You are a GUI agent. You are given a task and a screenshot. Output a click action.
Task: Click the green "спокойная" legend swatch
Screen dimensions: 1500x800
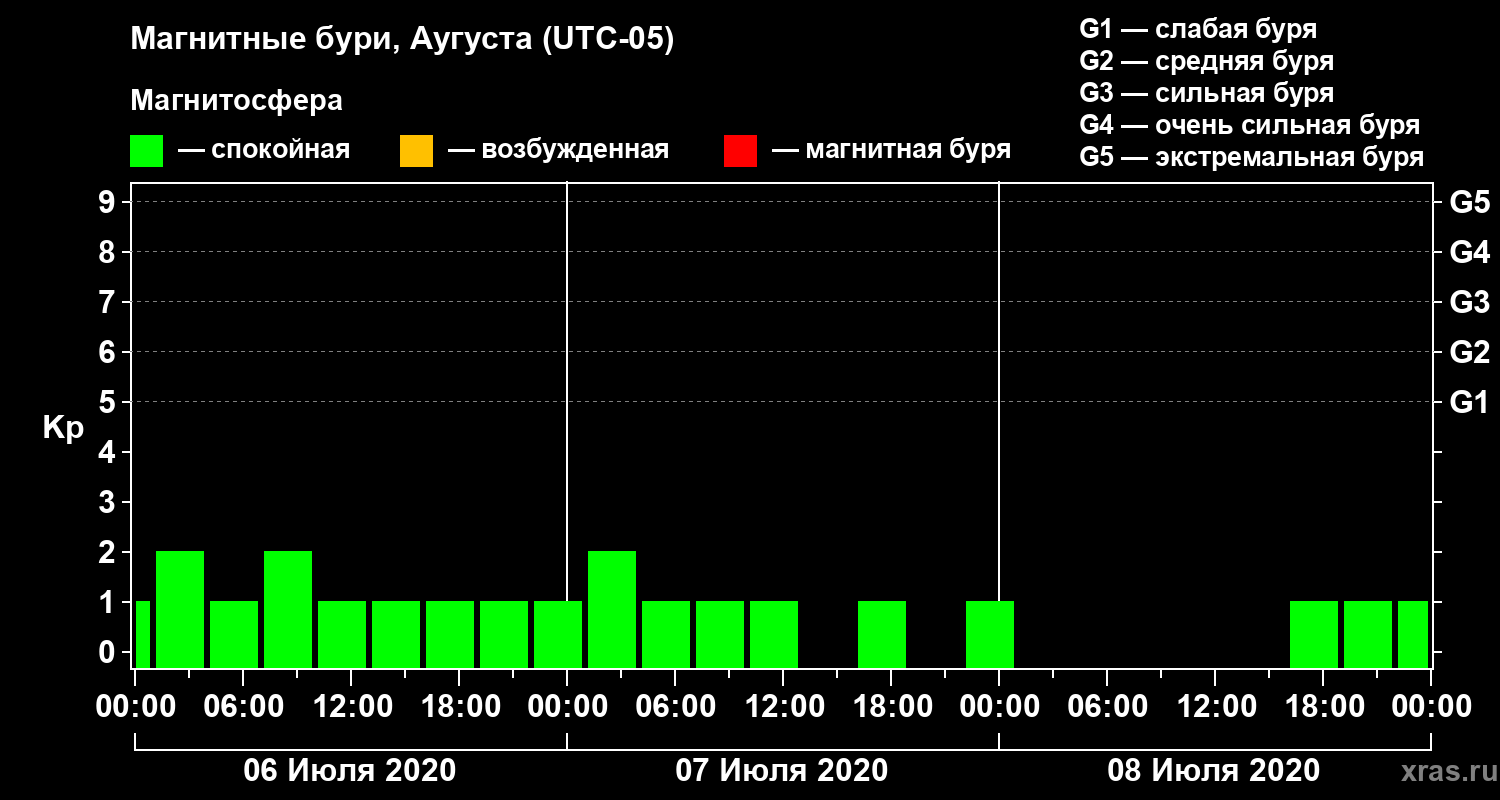click(147, 151)
